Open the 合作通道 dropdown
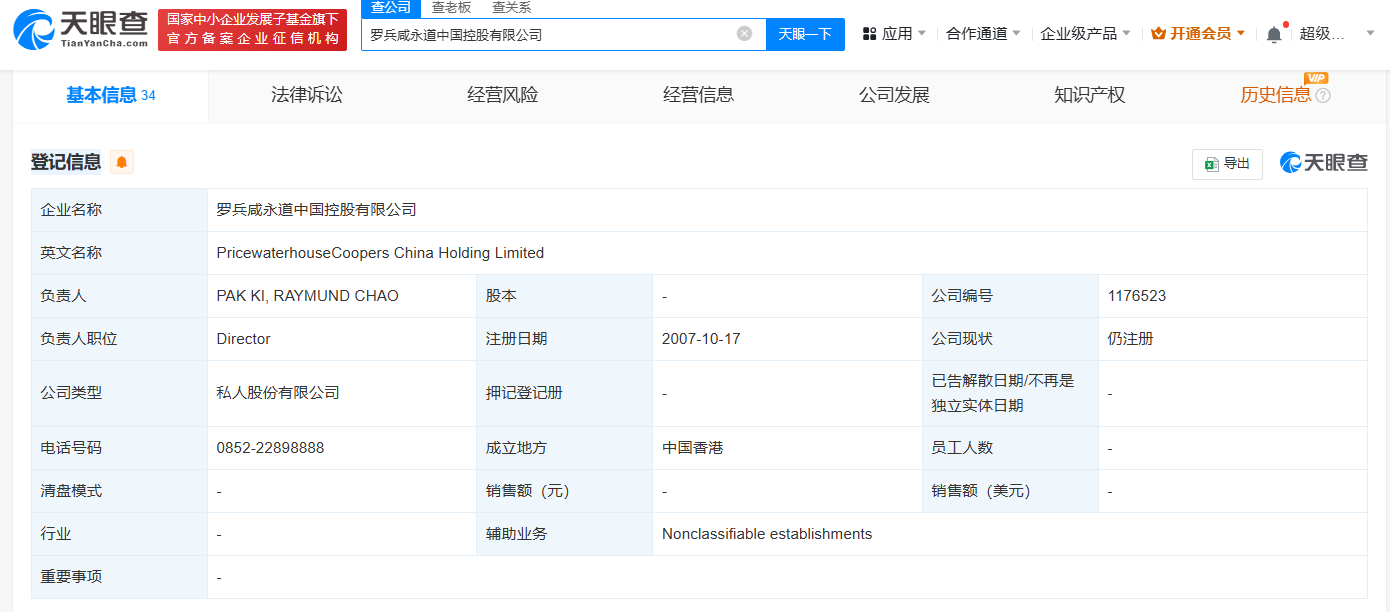 click(977, 31)
